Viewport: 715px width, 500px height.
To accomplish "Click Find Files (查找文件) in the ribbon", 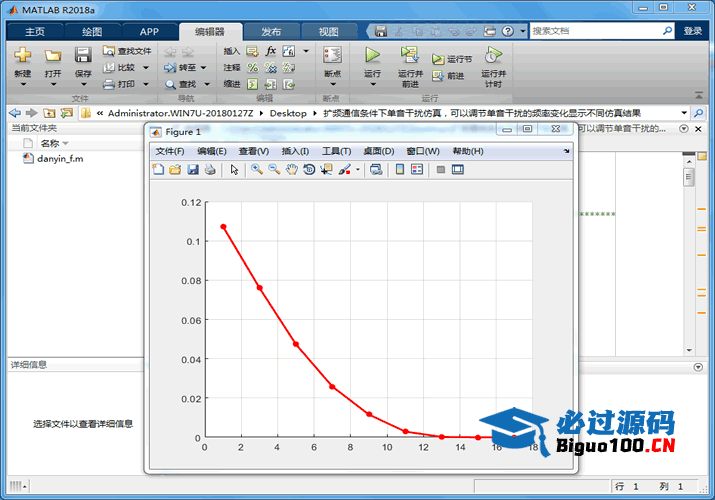I will pyautogui.click(x=127, y=51).
